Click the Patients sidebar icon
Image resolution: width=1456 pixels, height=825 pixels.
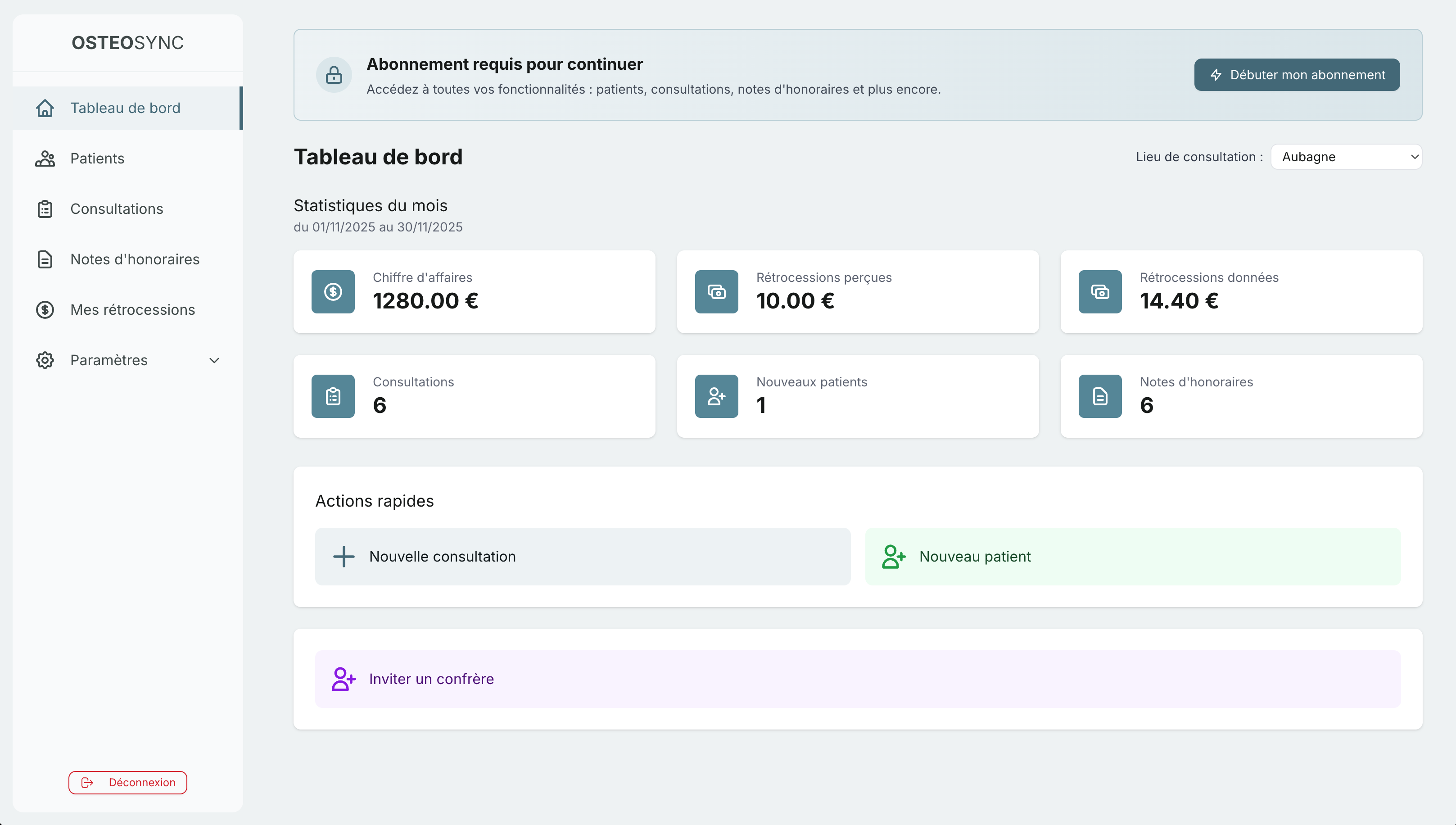[45, 158]
